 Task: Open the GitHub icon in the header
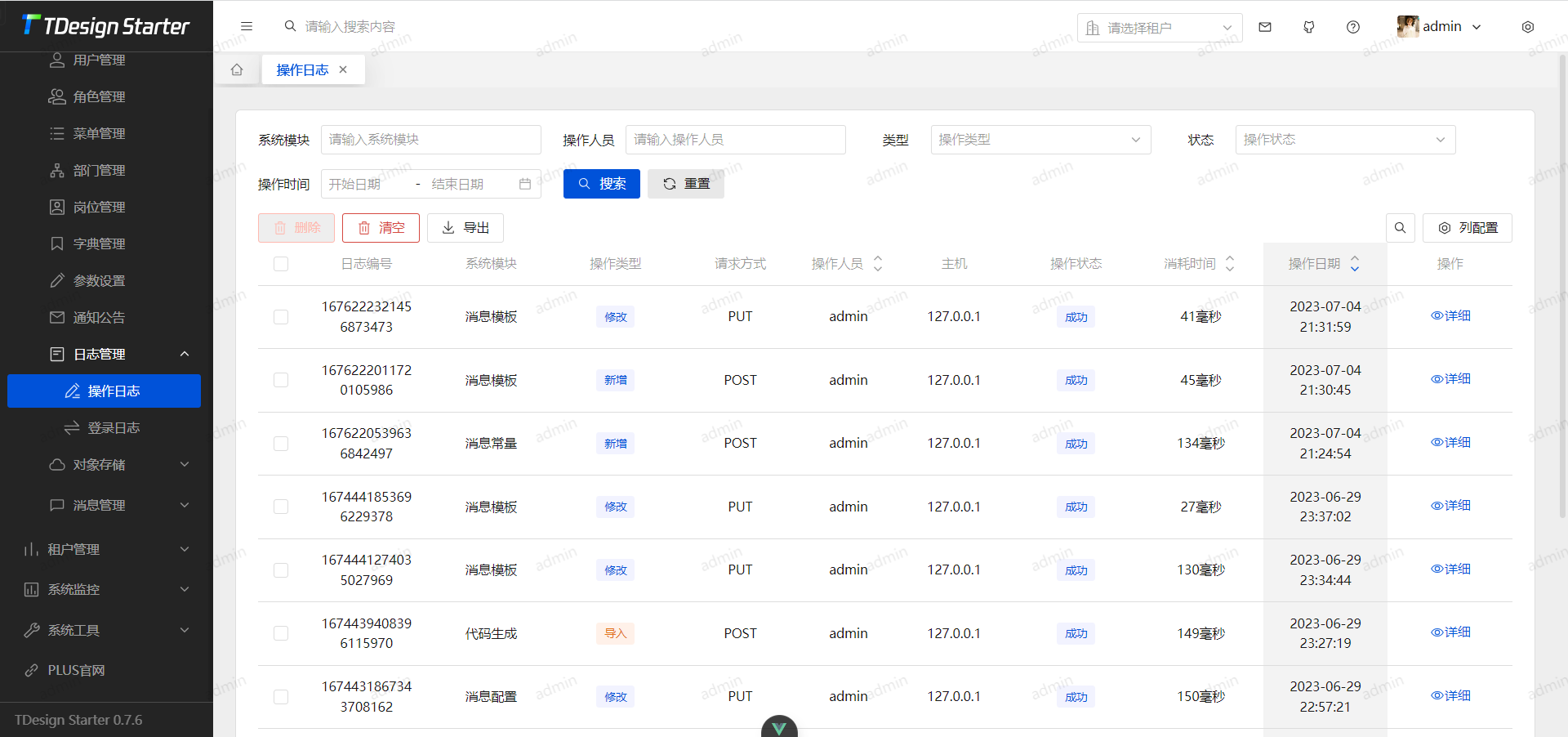1308,26
